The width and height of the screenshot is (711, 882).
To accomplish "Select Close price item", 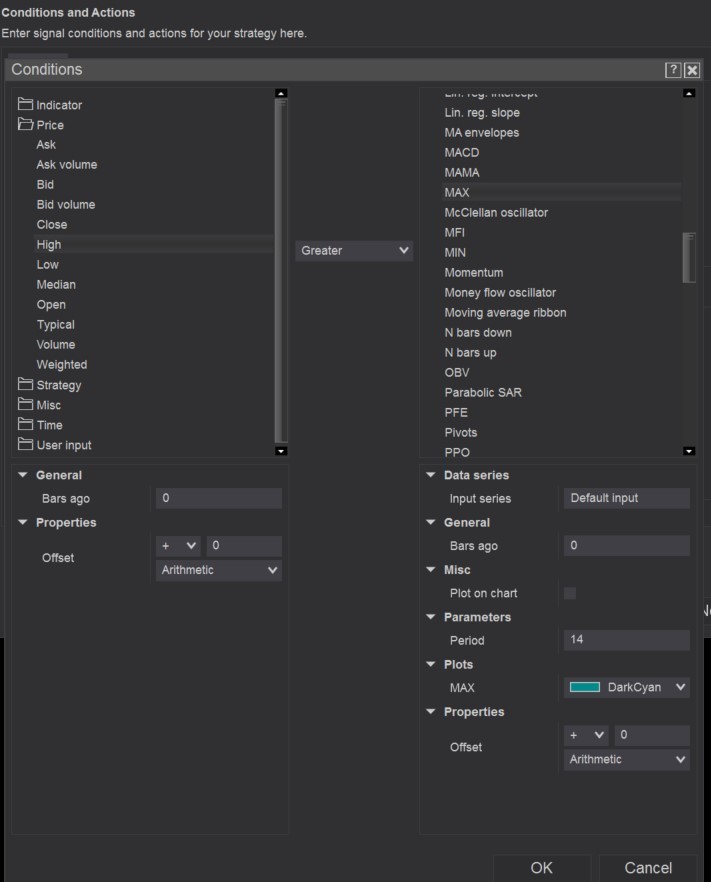I will 52,224.
